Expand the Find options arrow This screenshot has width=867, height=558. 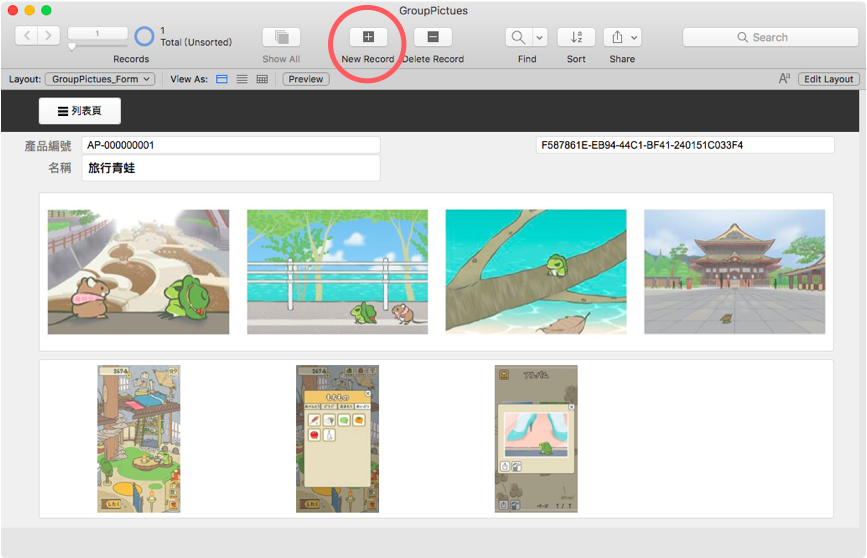pyautogui.click(x=539, y=37)
